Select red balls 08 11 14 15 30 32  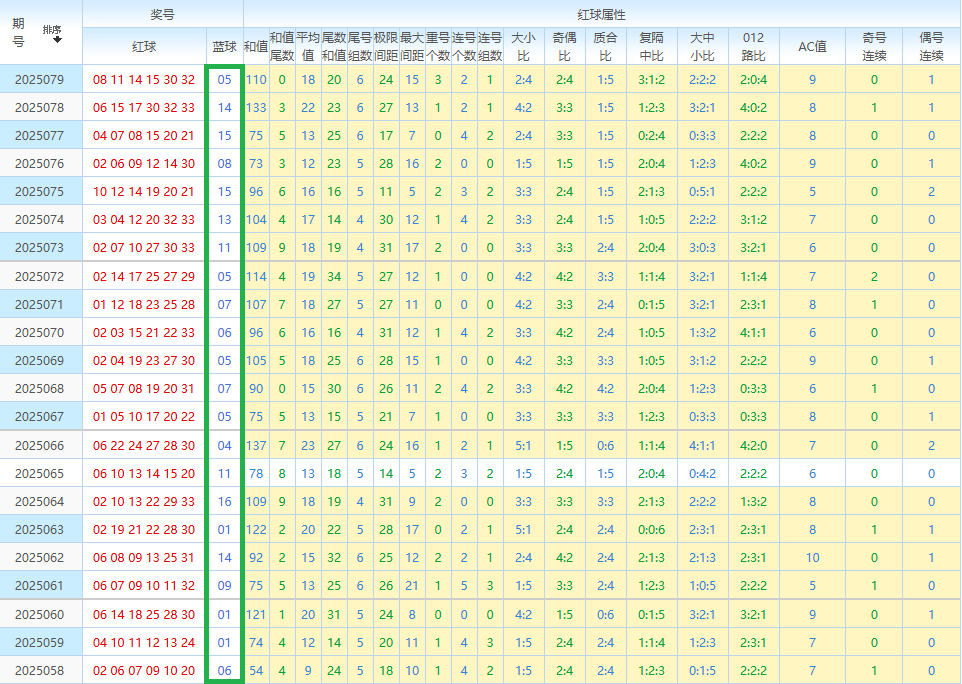click(x=144, y=80)
